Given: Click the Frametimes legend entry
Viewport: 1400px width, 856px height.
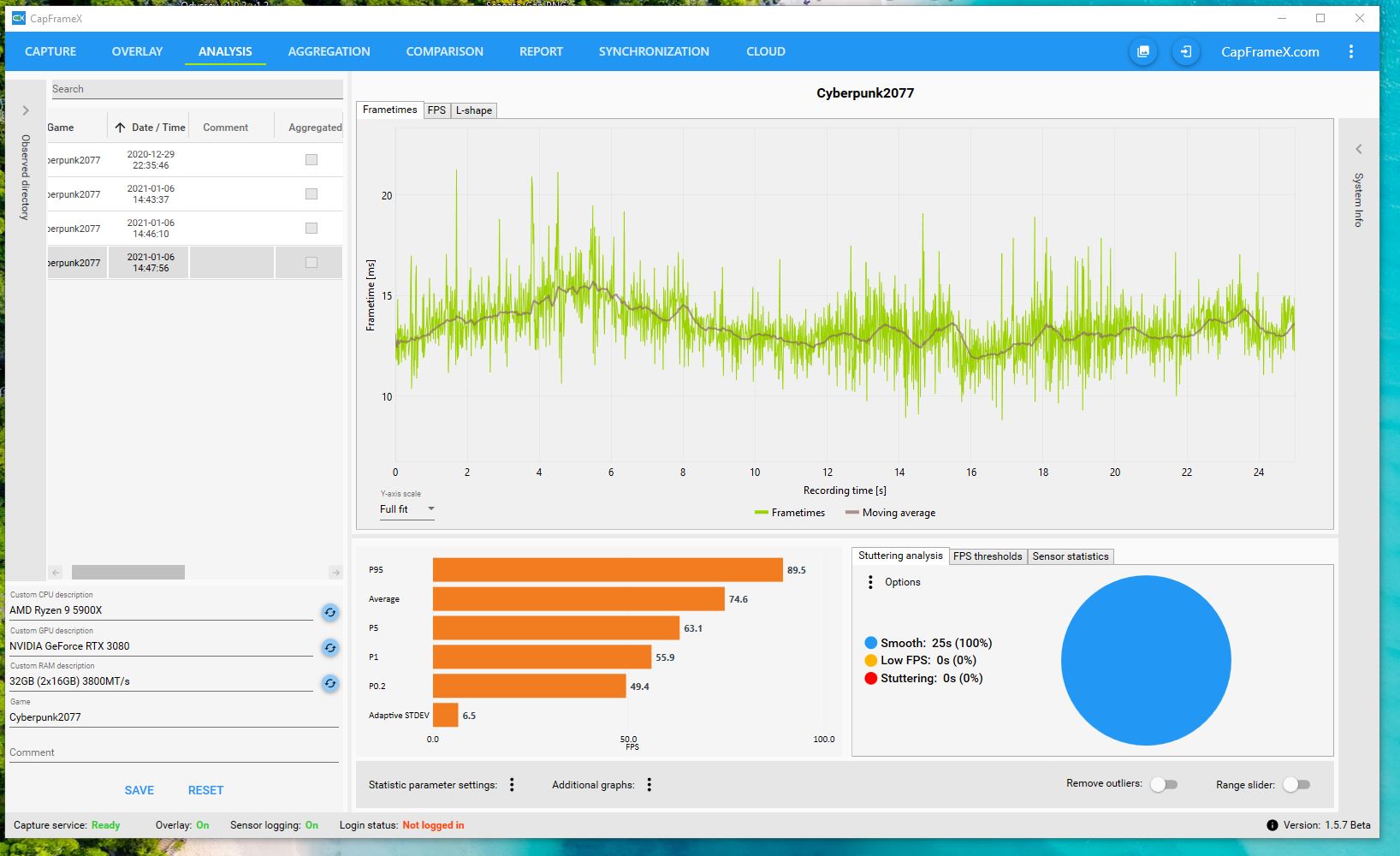Looking at the screenshot, I should [790, 513].
